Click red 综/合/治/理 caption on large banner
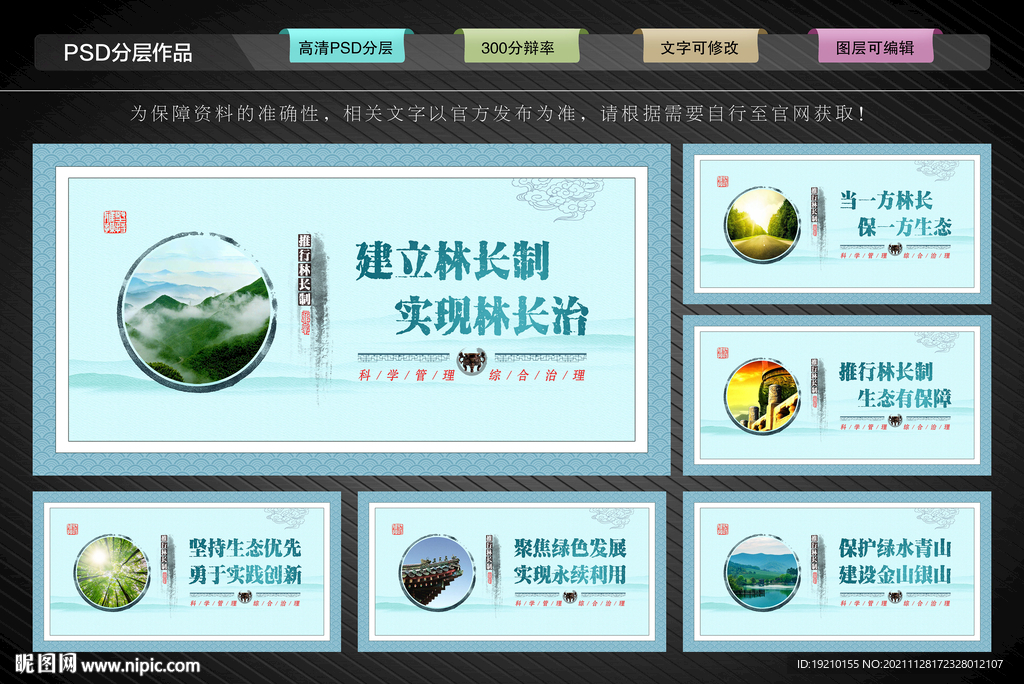 pyautogui.click(x=537, y=375)
